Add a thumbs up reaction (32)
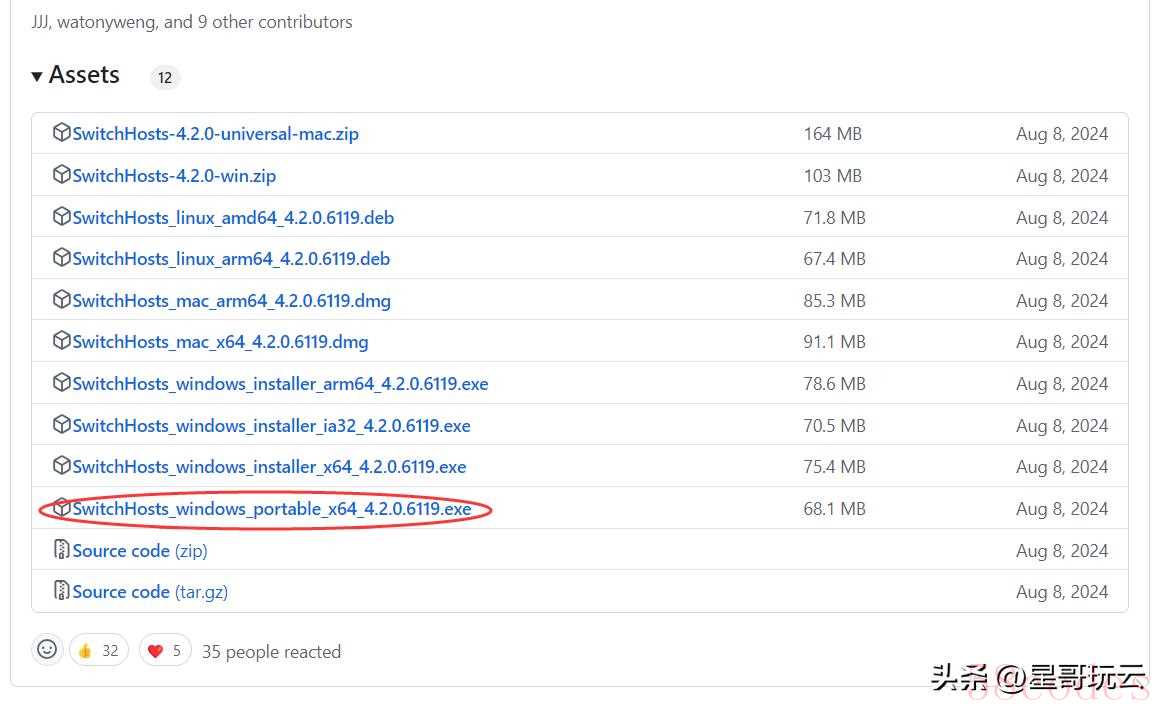Screen dimensions: 1166x713 tap(99, 651)
